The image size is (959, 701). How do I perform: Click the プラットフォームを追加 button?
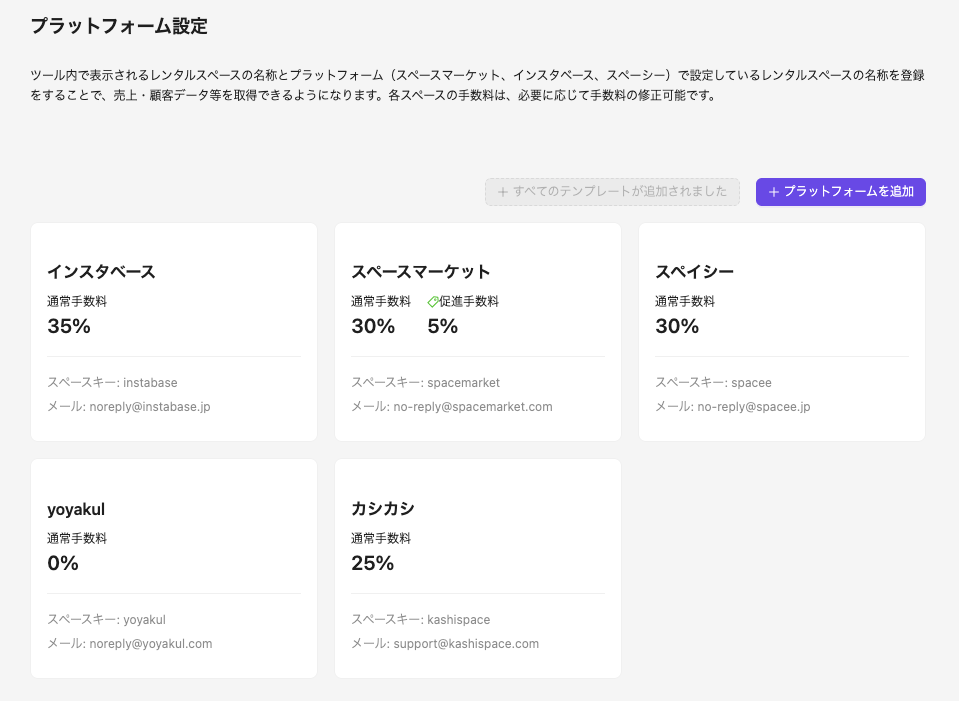click(840, 191)
